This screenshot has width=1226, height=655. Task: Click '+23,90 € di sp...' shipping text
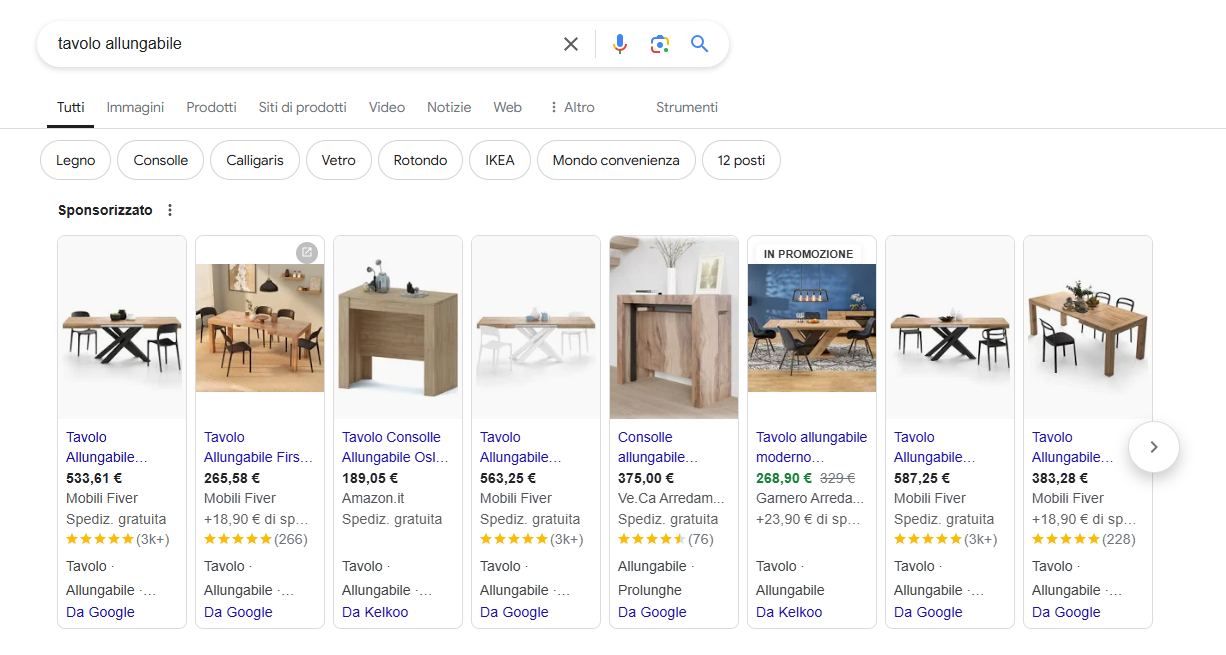[808, 519]
